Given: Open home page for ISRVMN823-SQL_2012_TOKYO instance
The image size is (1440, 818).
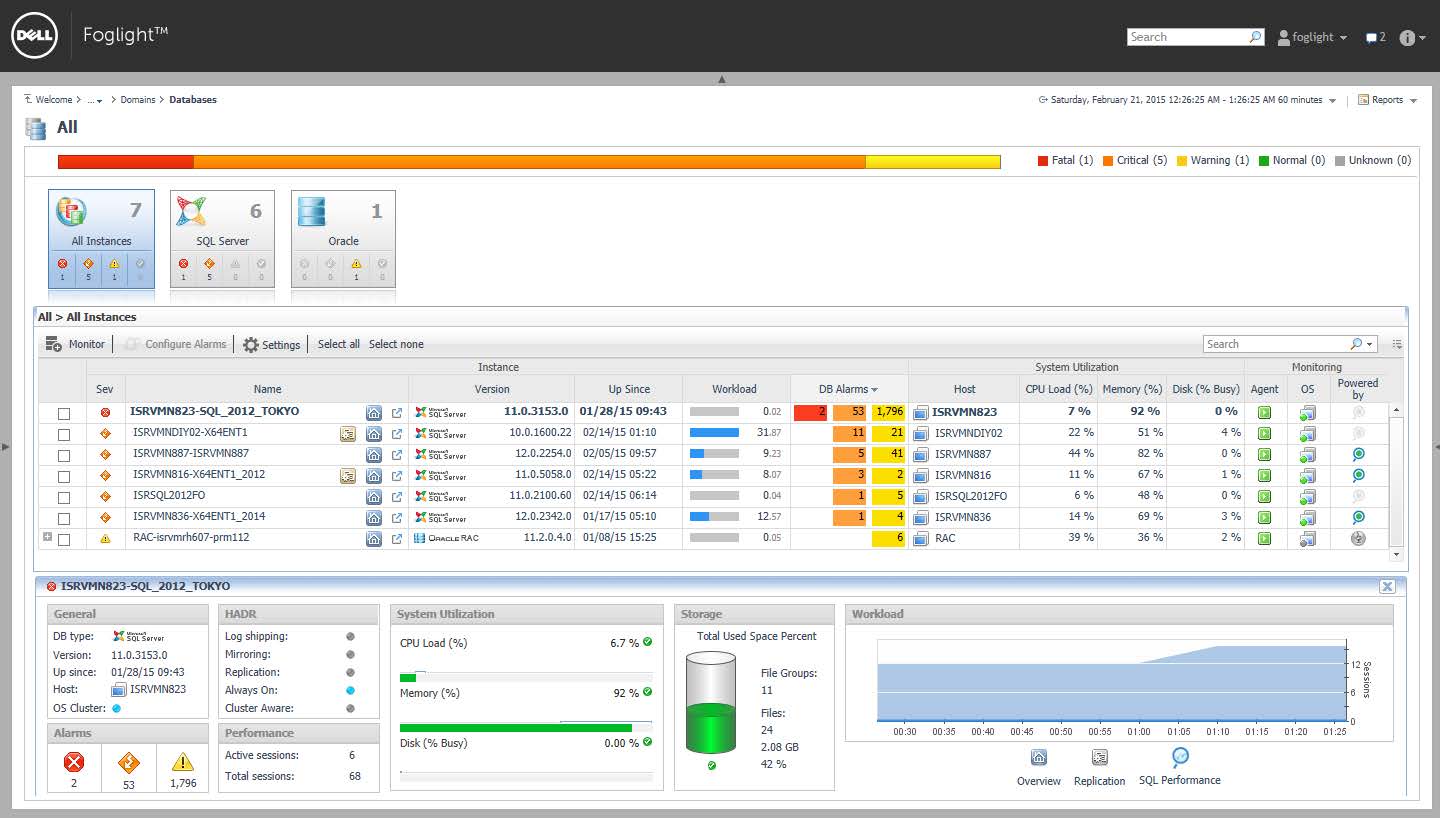Looking at the screenshot, I should [x=374, y=412].
